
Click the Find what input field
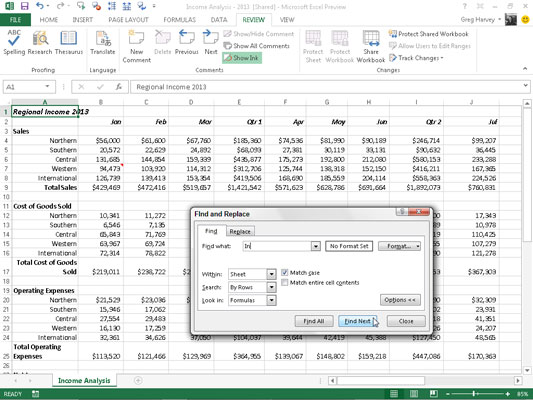(277, 246)
